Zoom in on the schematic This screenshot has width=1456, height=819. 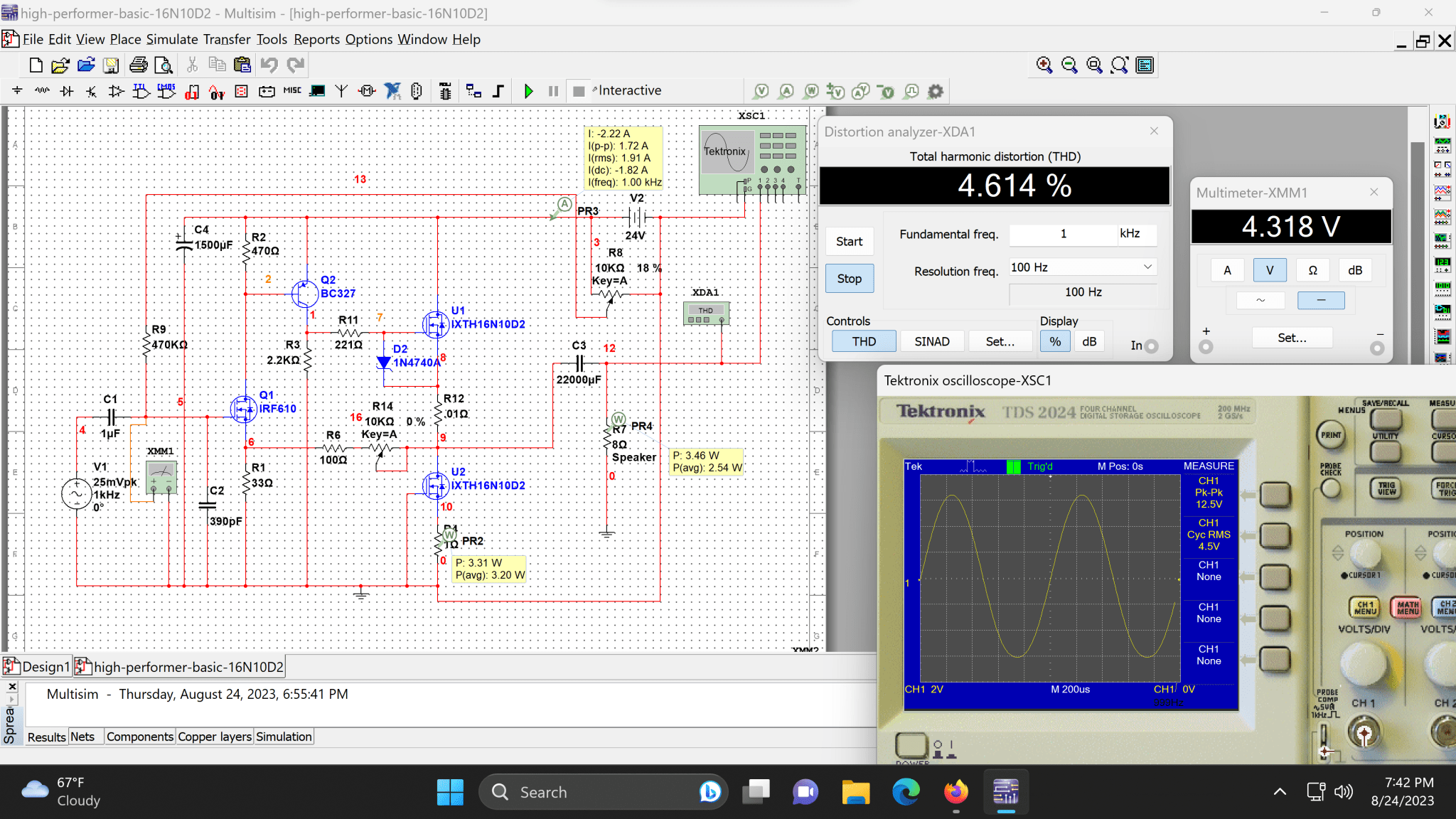[x=1044, y=65]
